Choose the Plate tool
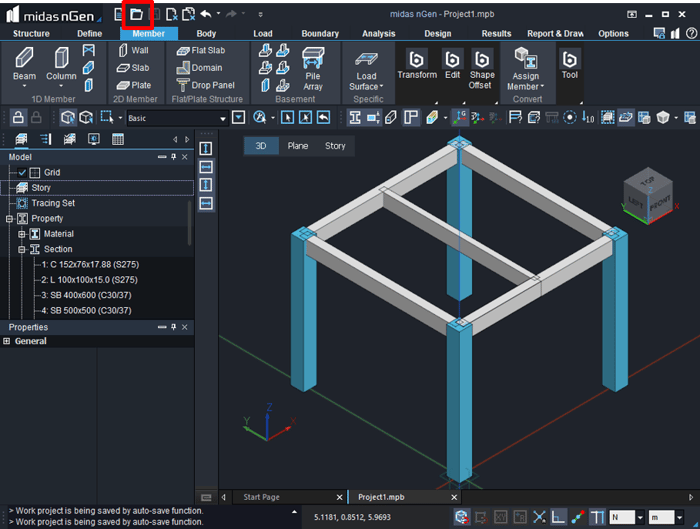 pyautogui.click(x=134, y=85)
